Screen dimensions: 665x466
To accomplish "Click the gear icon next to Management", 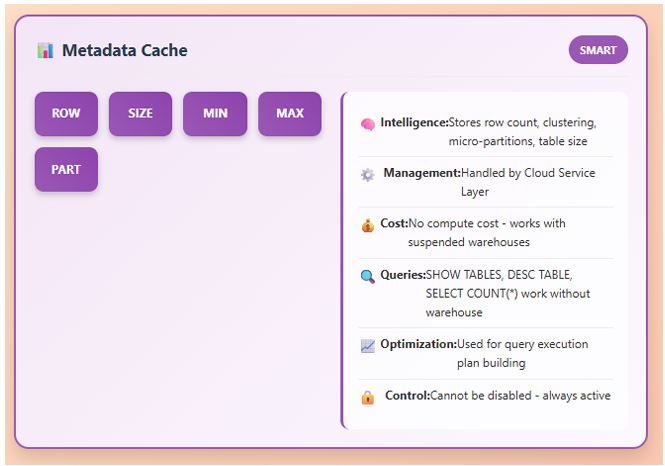I will (367, 174).
